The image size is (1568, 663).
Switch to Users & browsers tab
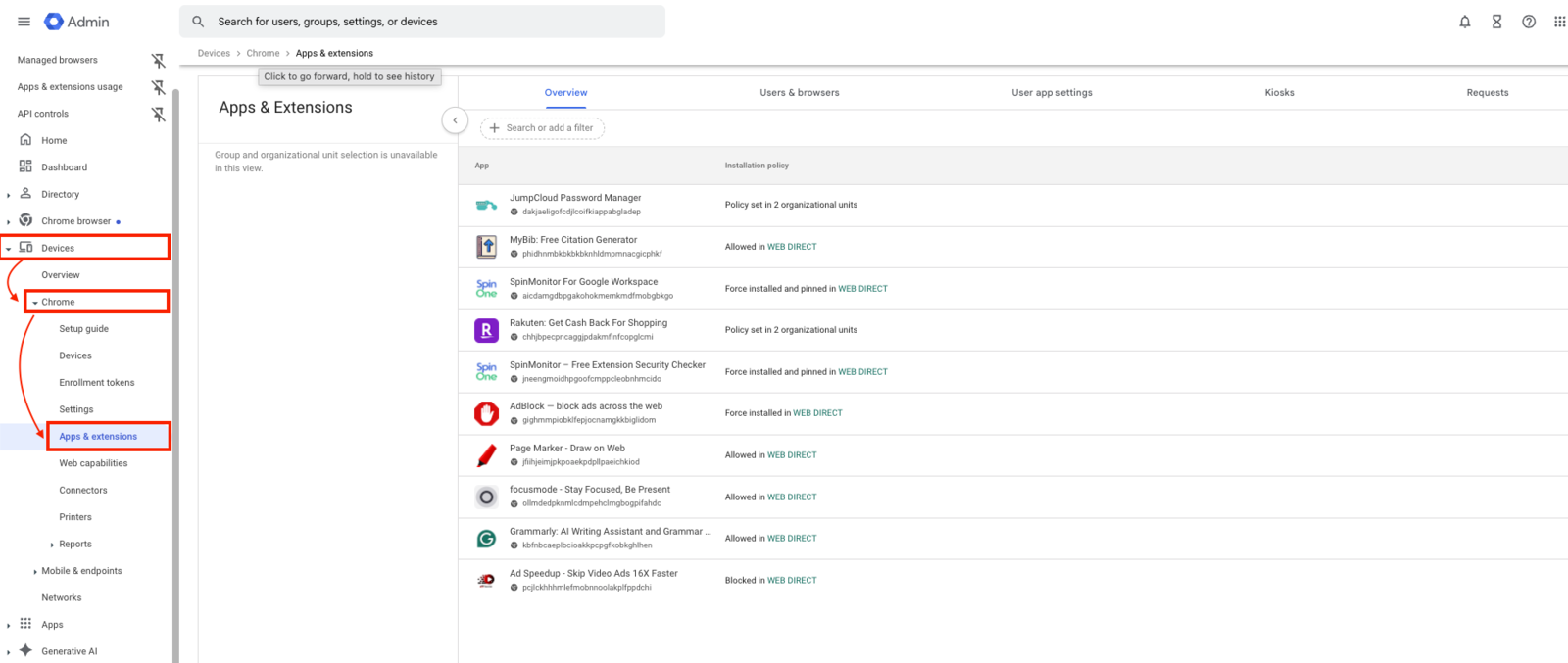tap(800, 92)
